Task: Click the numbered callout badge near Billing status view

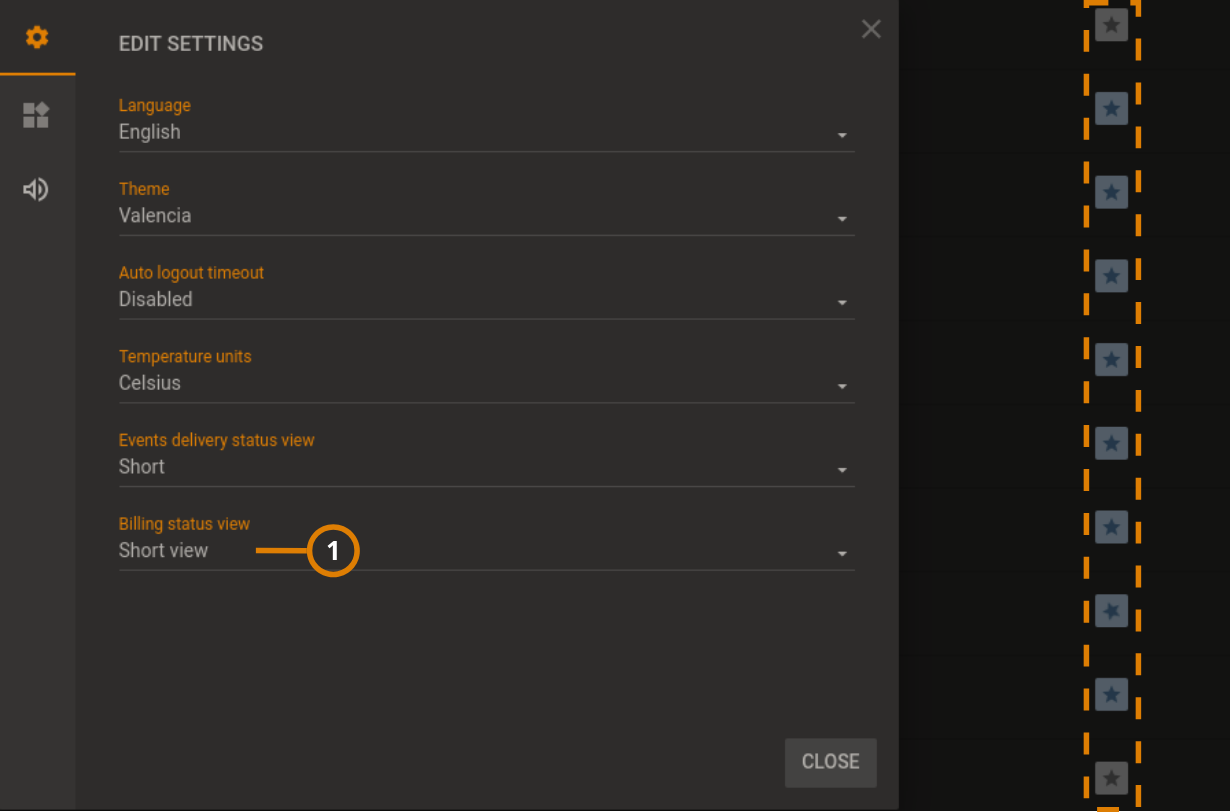Action: 333,551
